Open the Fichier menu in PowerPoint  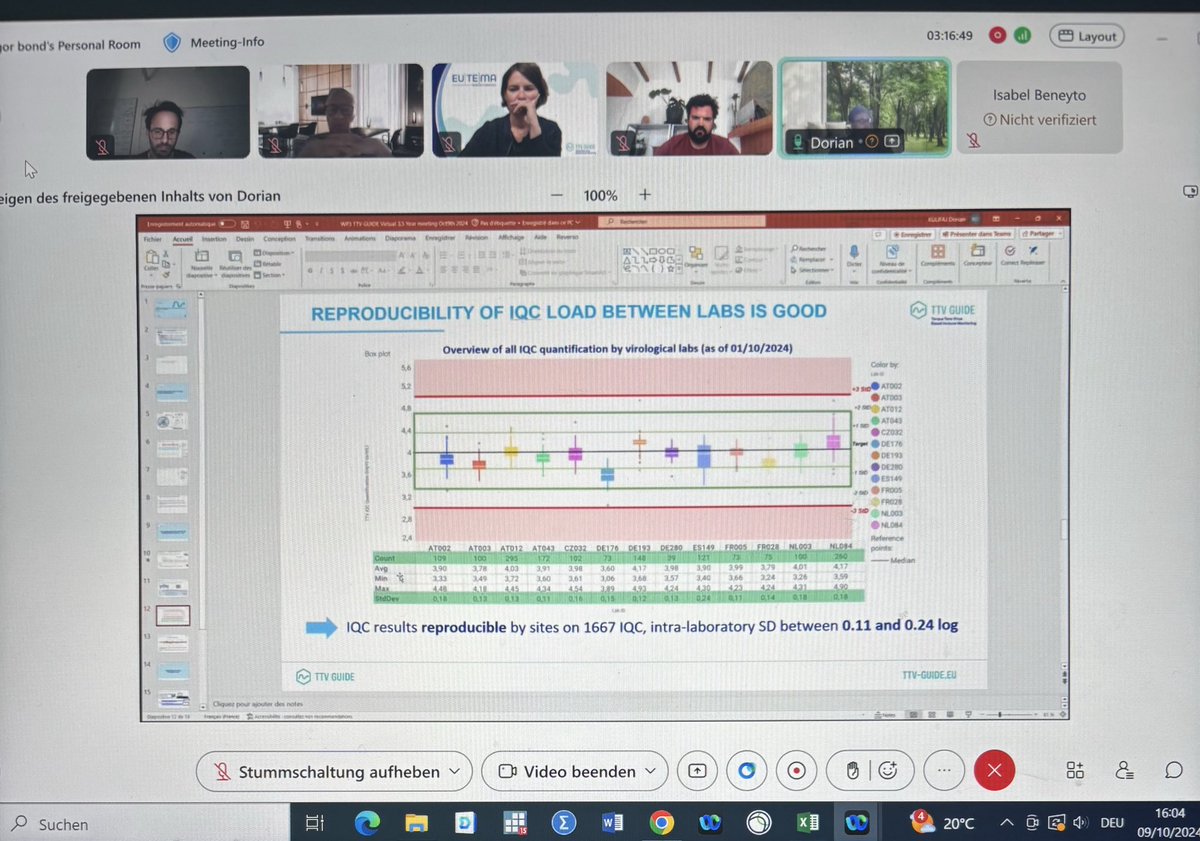tap(153, 238)
